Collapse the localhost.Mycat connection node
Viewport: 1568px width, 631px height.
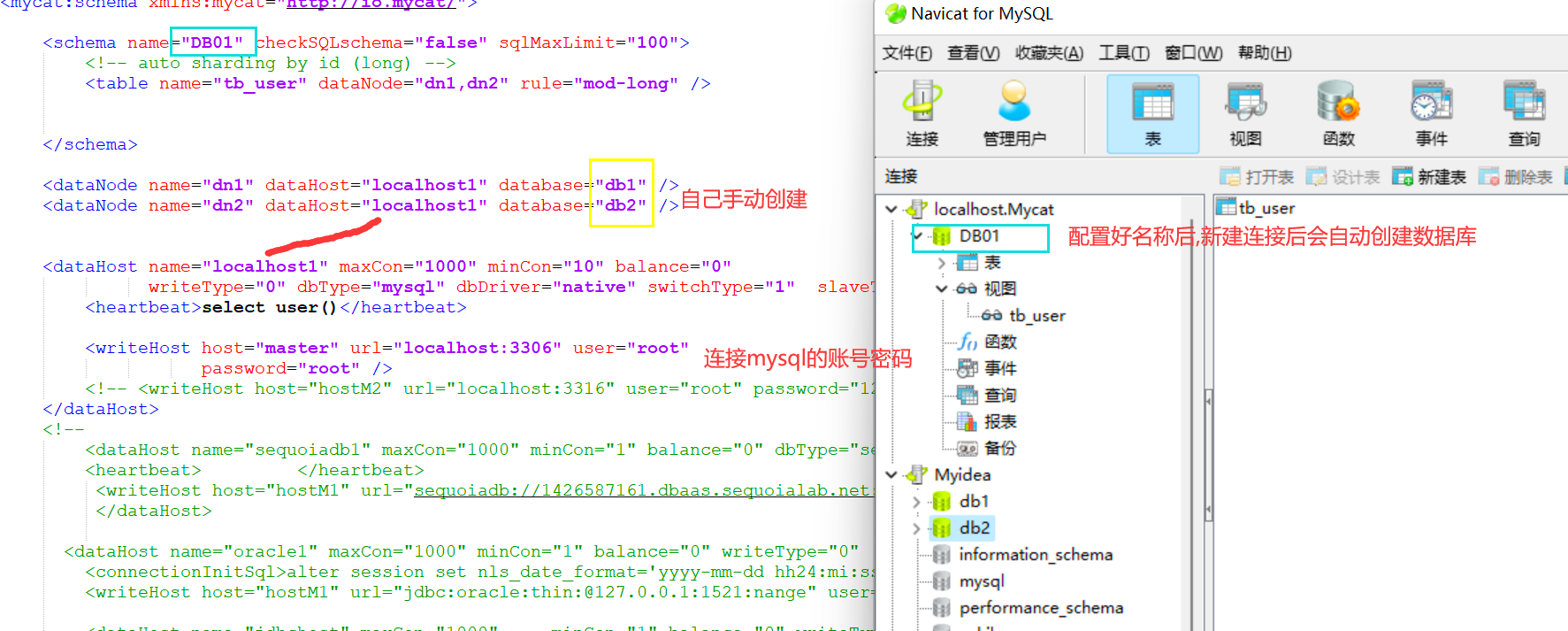891,210
